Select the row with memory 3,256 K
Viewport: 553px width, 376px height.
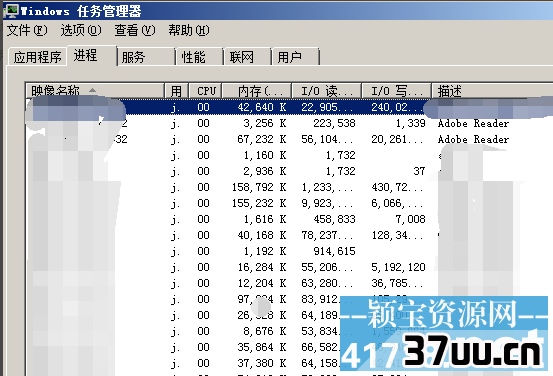click(289, 123)
